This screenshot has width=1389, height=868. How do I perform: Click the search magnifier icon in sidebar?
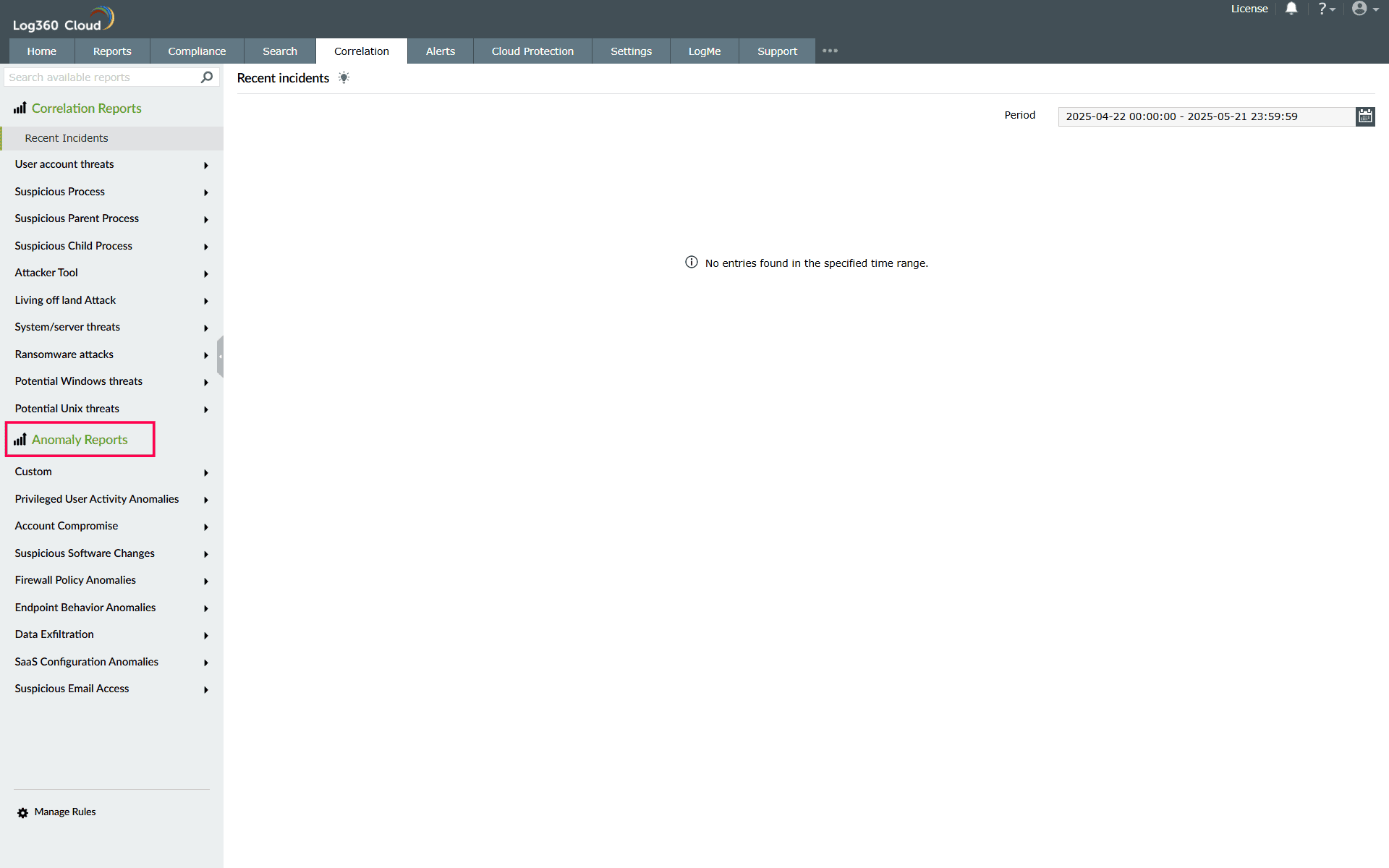point(207,77)
